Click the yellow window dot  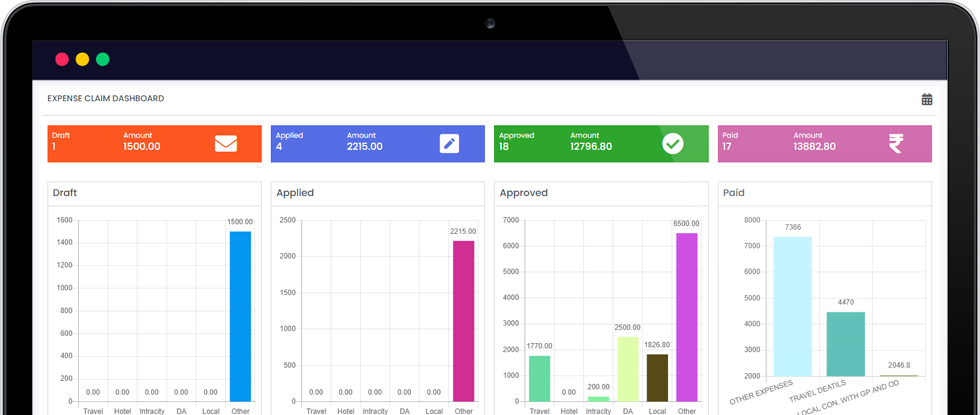pos(82,59)
